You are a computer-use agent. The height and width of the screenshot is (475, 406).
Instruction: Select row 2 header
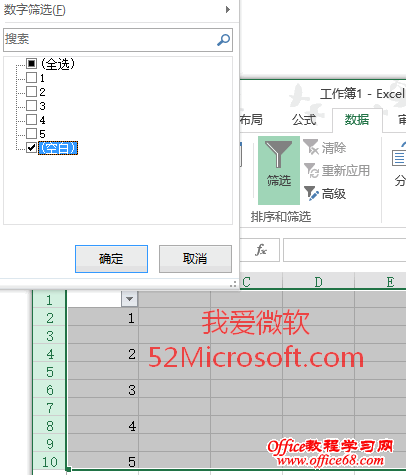49,317
